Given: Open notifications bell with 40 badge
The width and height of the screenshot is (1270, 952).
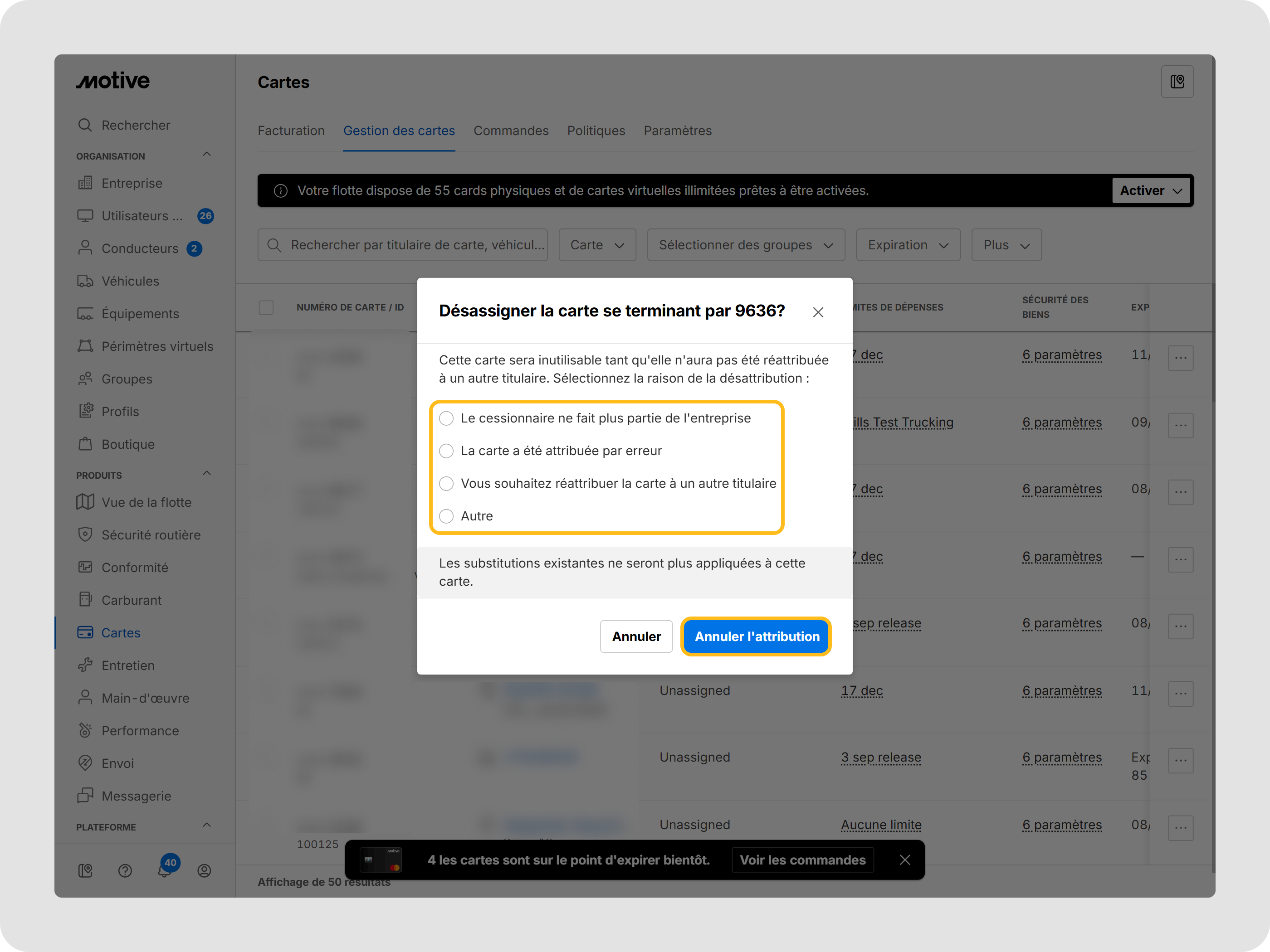Looking at the screenshot, I should pos(165,870).
